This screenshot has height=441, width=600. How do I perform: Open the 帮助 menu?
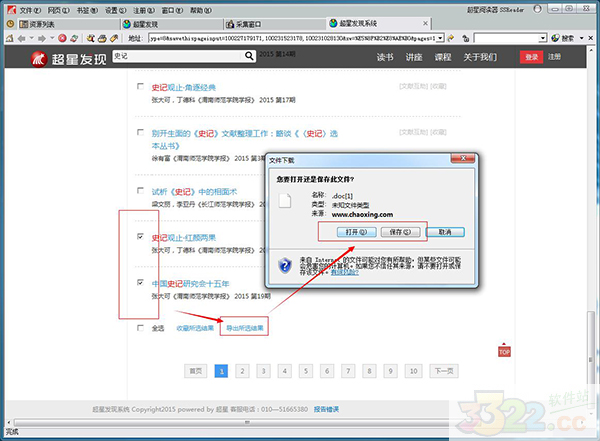[201, 10]
